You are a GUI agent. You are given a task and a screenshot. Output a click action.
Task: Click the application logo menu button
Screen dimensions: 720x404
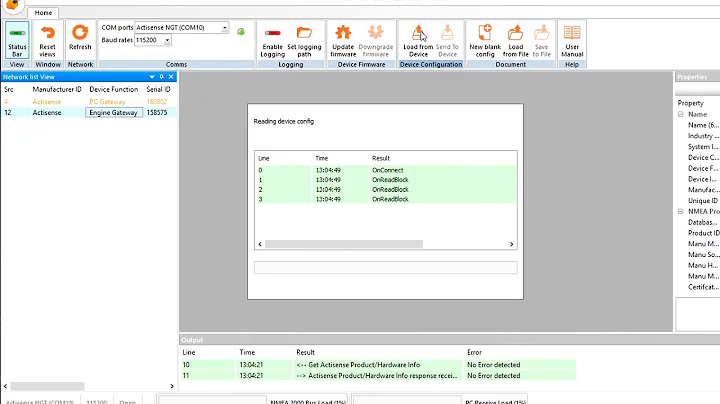(x=12, y=5)
